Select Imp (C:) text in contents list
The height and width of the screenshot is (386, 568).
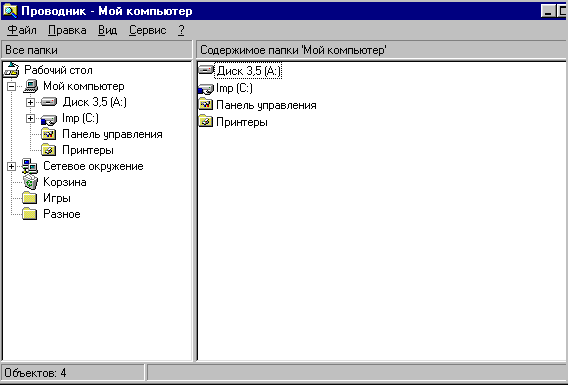pyautogui.click(x=234, y=88)
